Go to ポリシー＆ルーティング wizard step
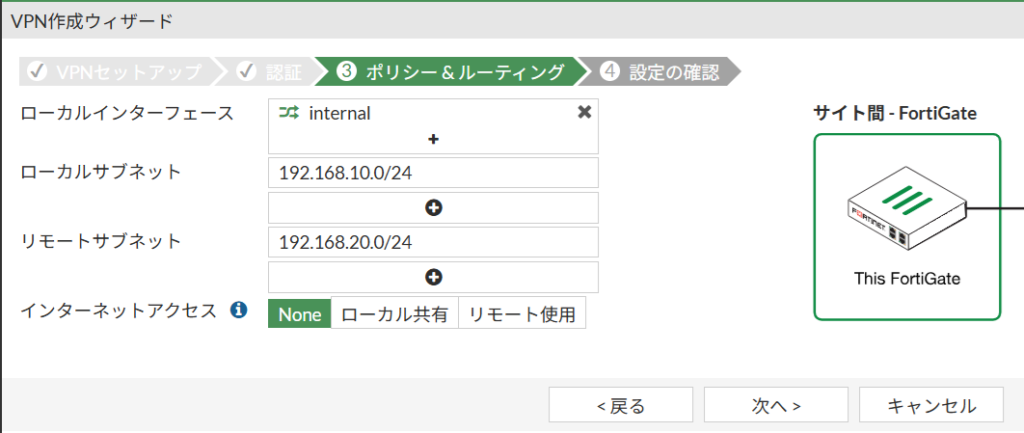This screenshot has width=1024, height=433. (450, 72)
